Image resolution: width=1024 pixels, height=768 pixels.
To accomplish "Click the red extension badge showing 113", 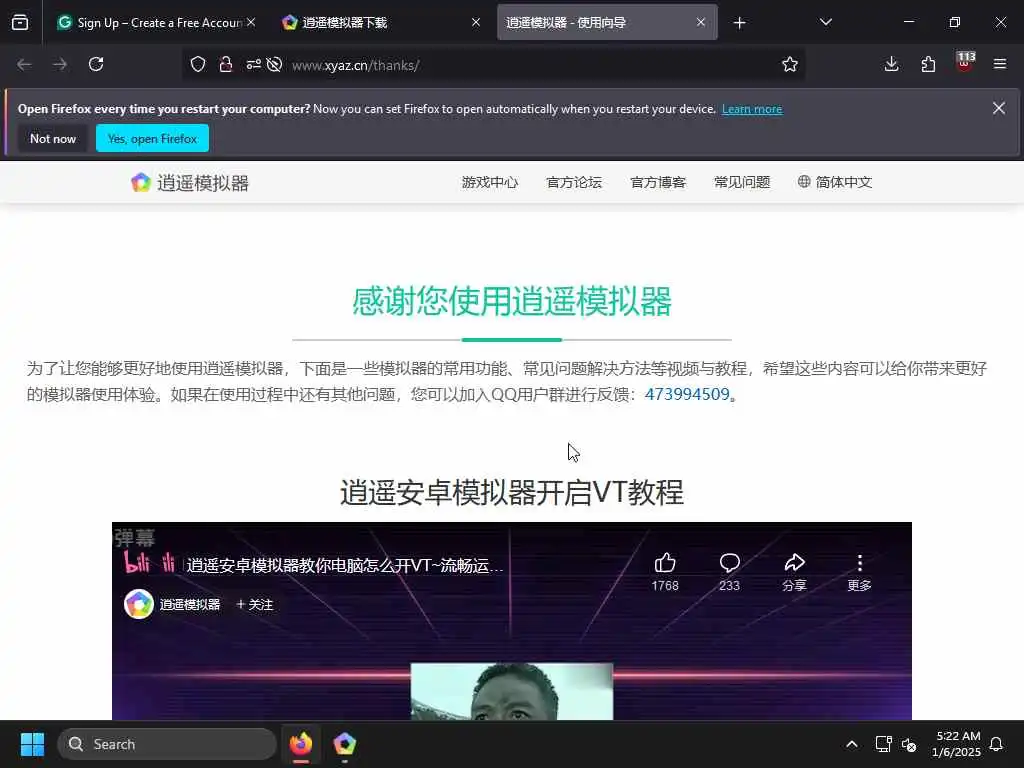I will [x=965, y=62].
